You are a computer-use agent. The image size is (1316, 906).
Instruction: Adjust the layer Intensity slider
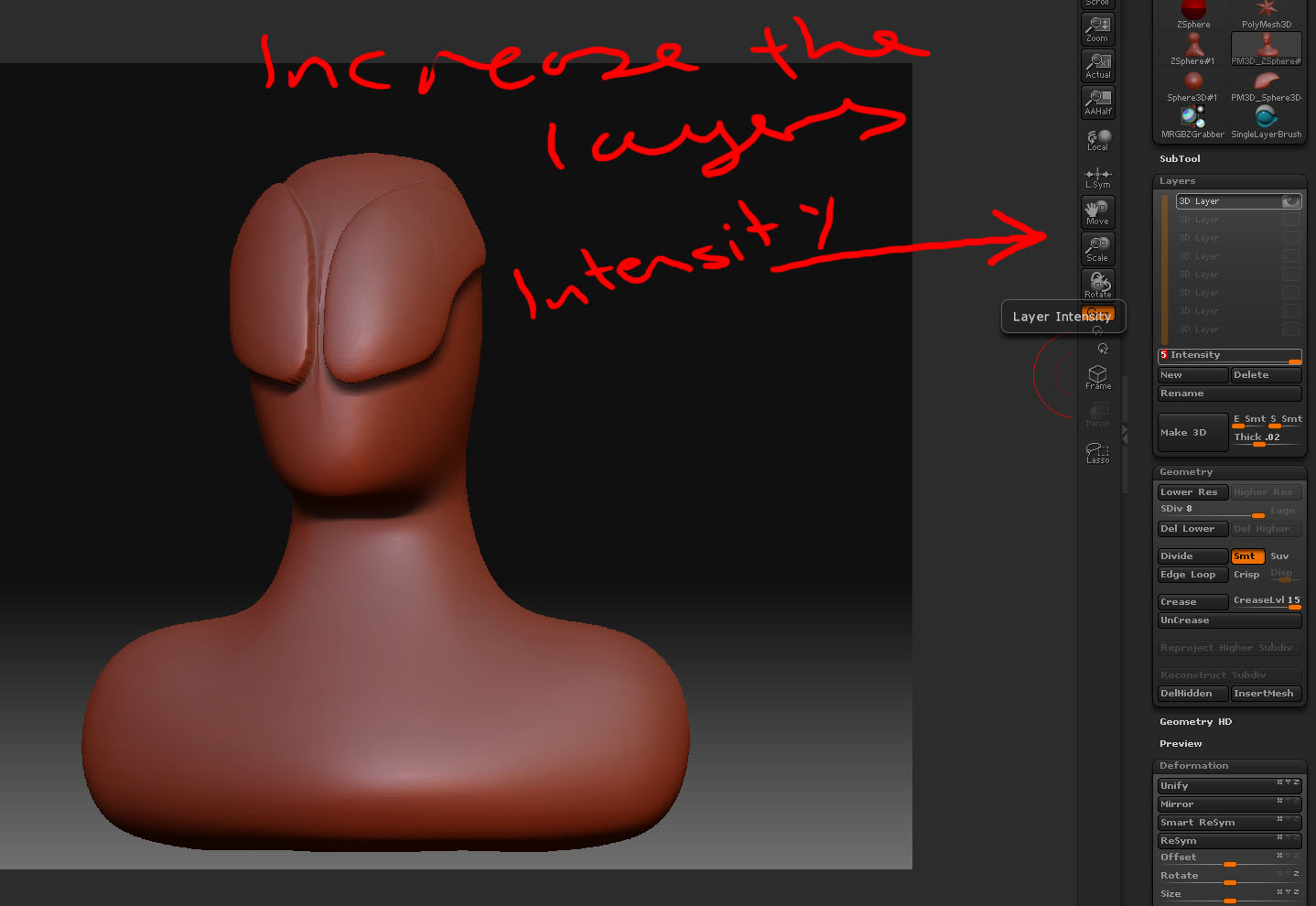pyautogui.click(x=1229, y=356)
